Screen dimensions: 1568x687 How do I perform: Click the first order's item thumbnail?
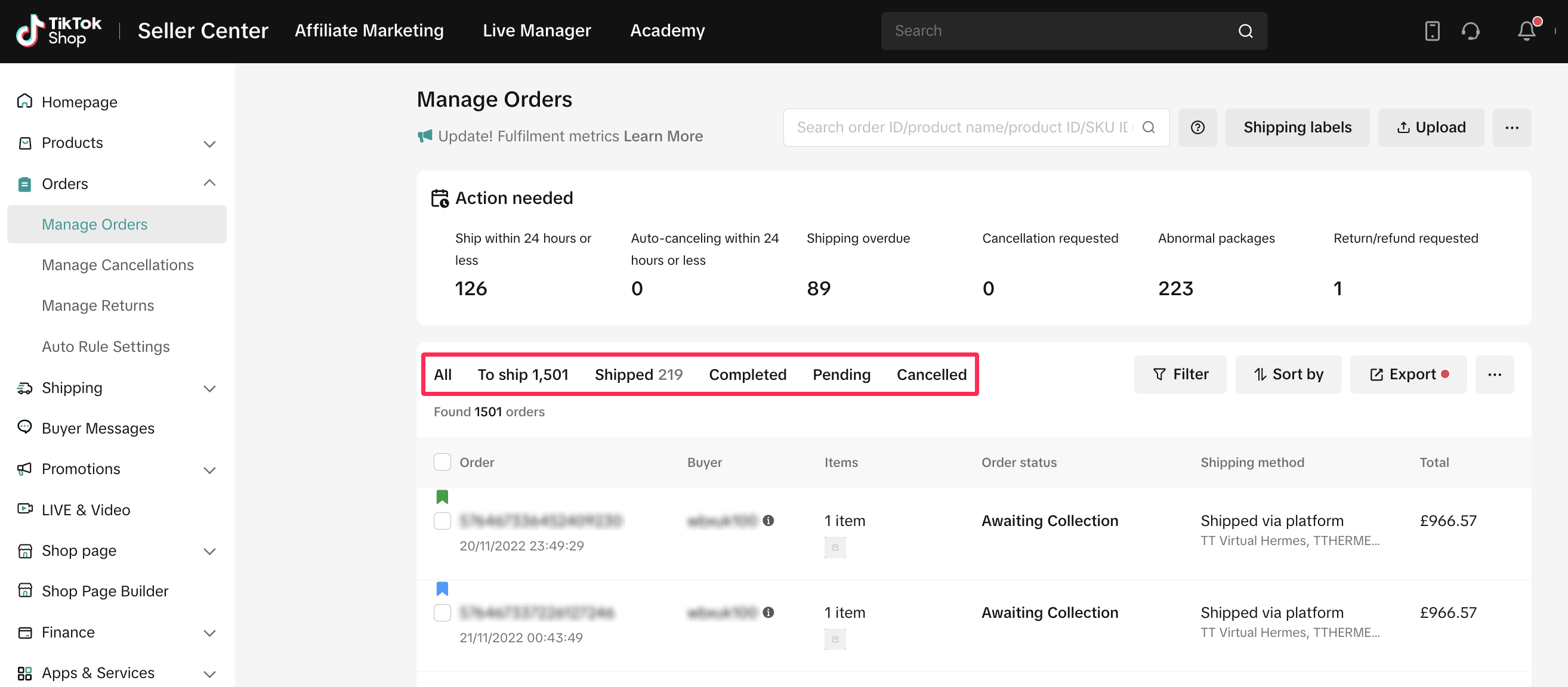(x=835, y=547)
